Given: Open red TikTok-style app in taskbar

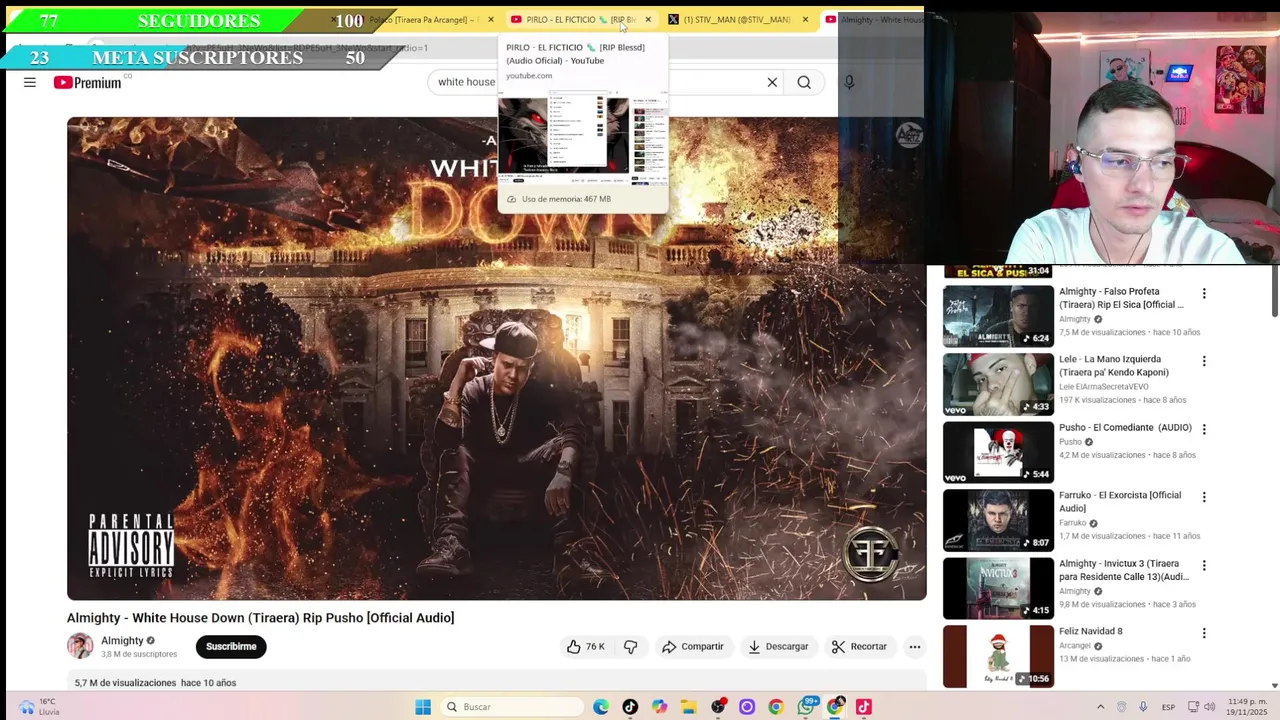Looking at the screenshot, I should (x=864, y=707).
